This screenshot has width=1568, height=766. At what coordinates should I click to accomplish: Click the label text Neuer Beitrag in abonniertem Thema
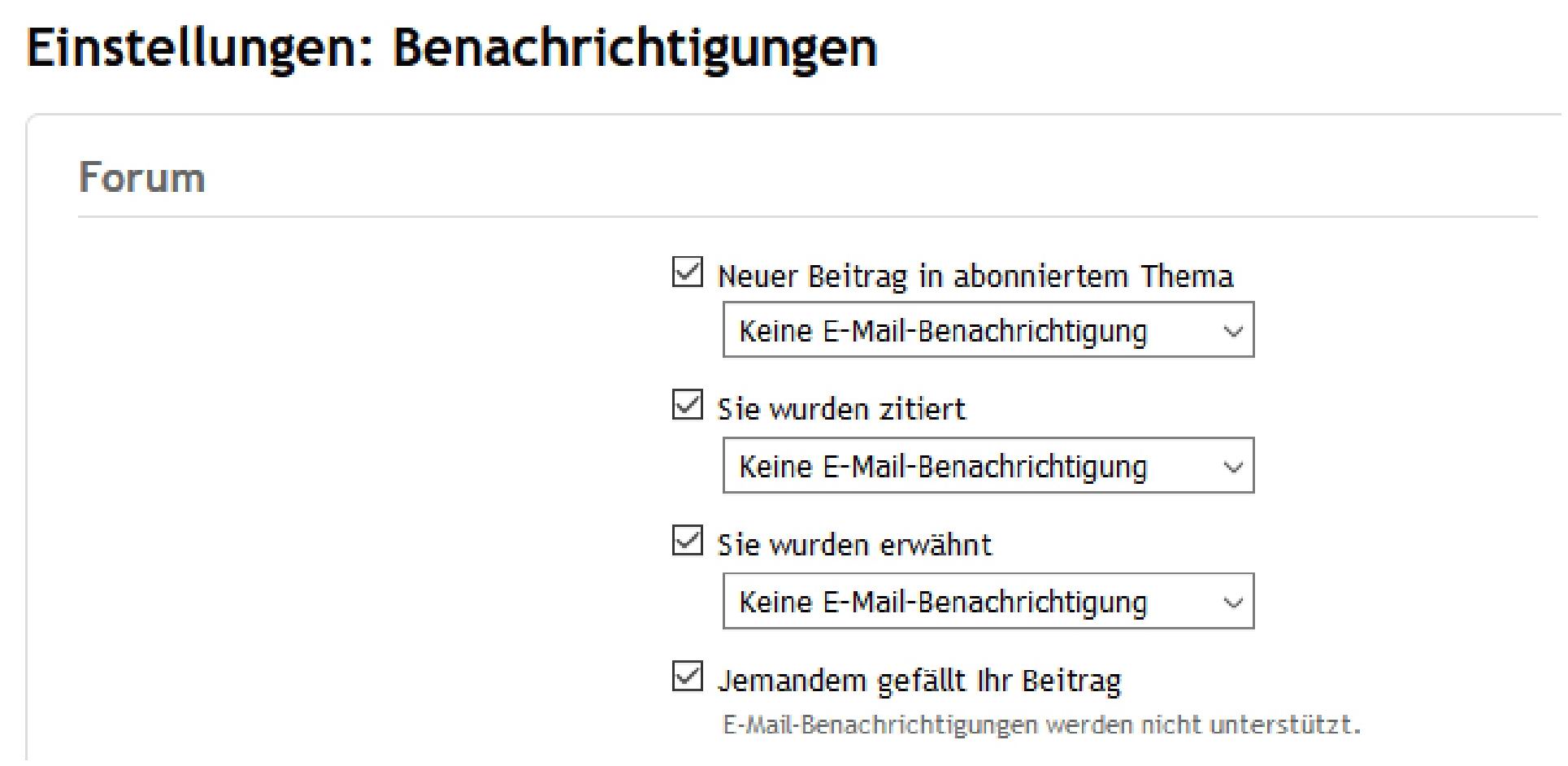tap(975, 276)
